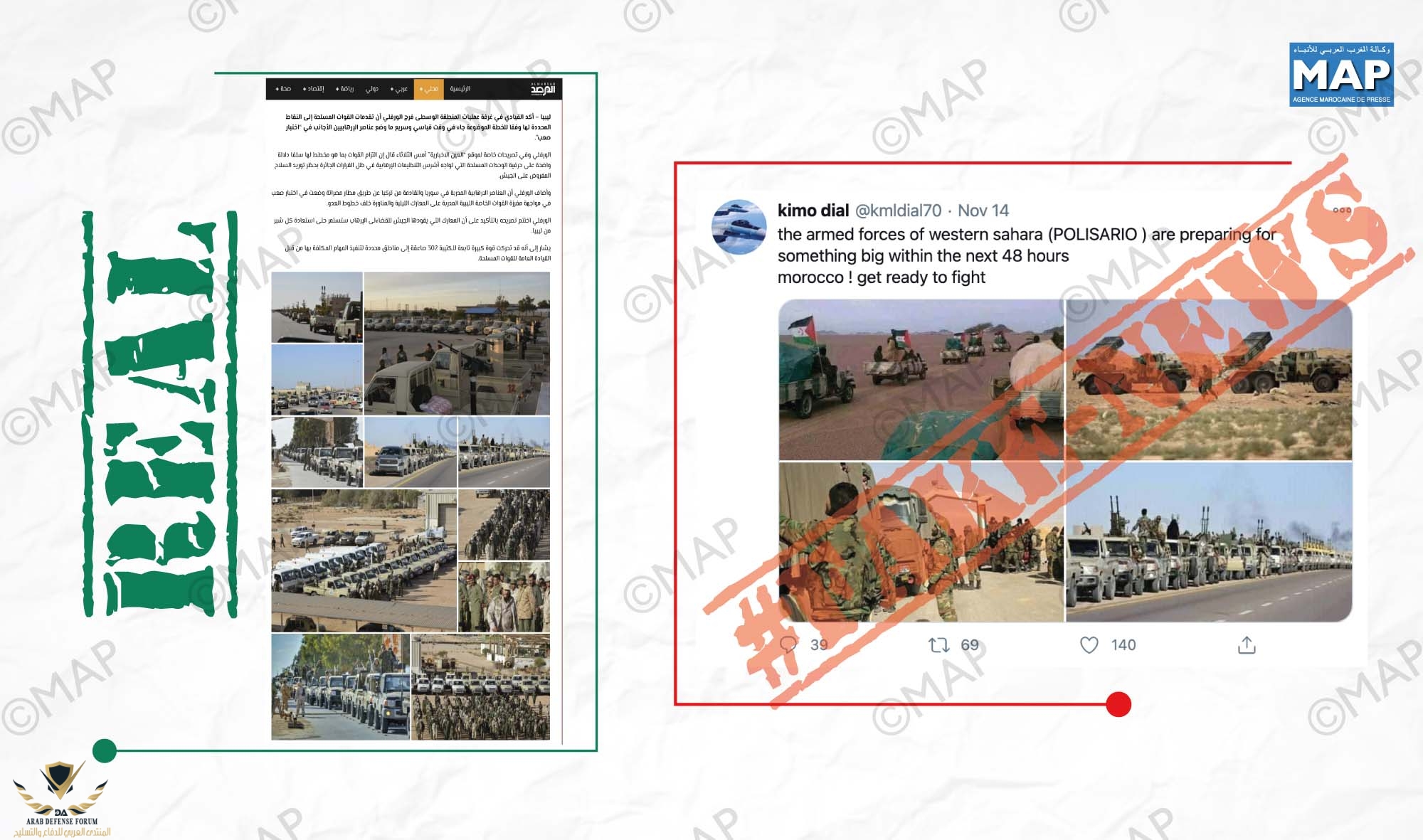Screen dimensions: 1423x840
Task: Click the retweet icon
Action: tap(938, 645)
